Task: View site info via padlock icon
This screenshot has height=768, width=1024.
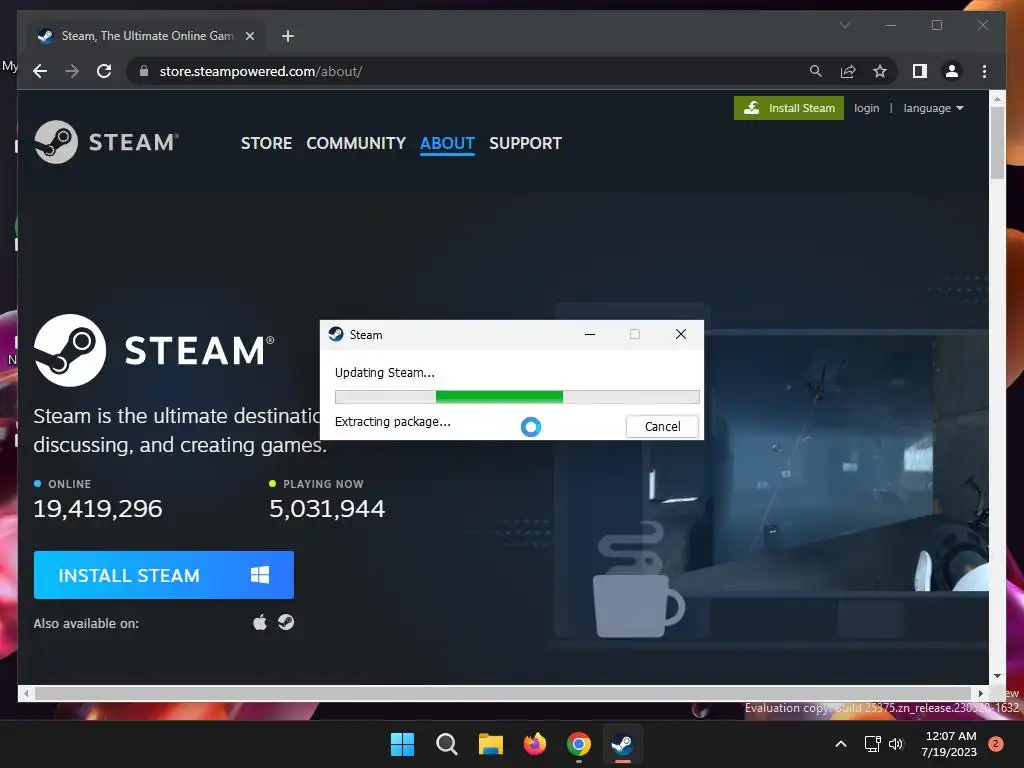Action: tap(144, 71)
